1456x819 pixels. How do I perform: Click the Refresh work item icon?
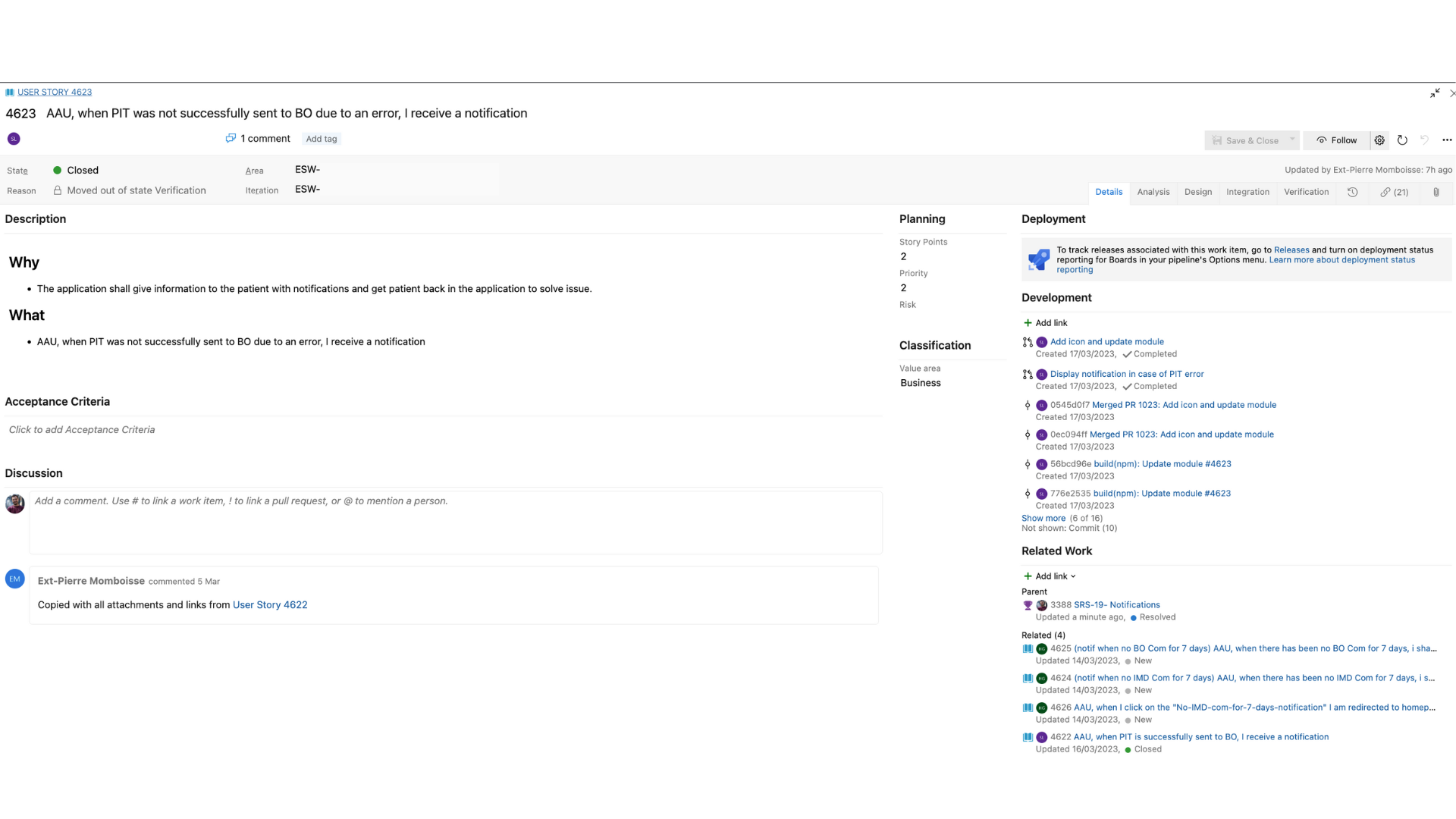click(x=1402, y=140)
